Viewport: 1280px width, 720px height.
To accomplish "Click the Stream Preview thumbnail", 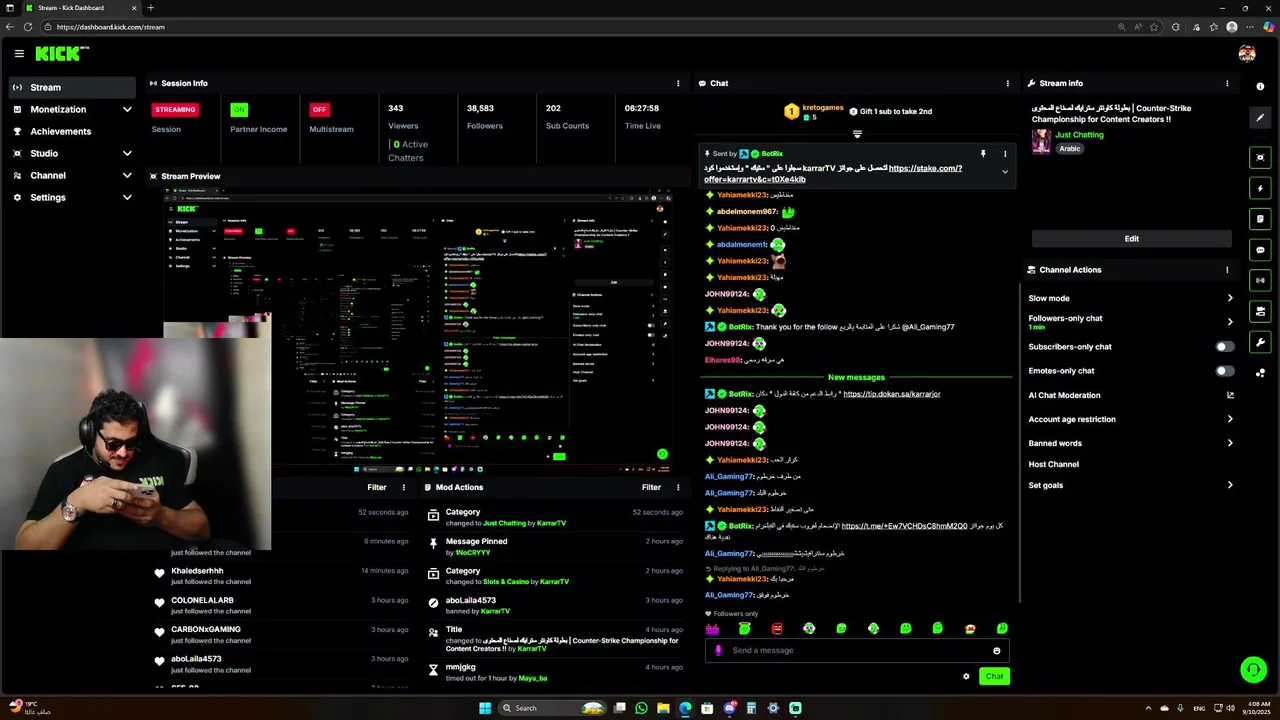I will 418,331.
